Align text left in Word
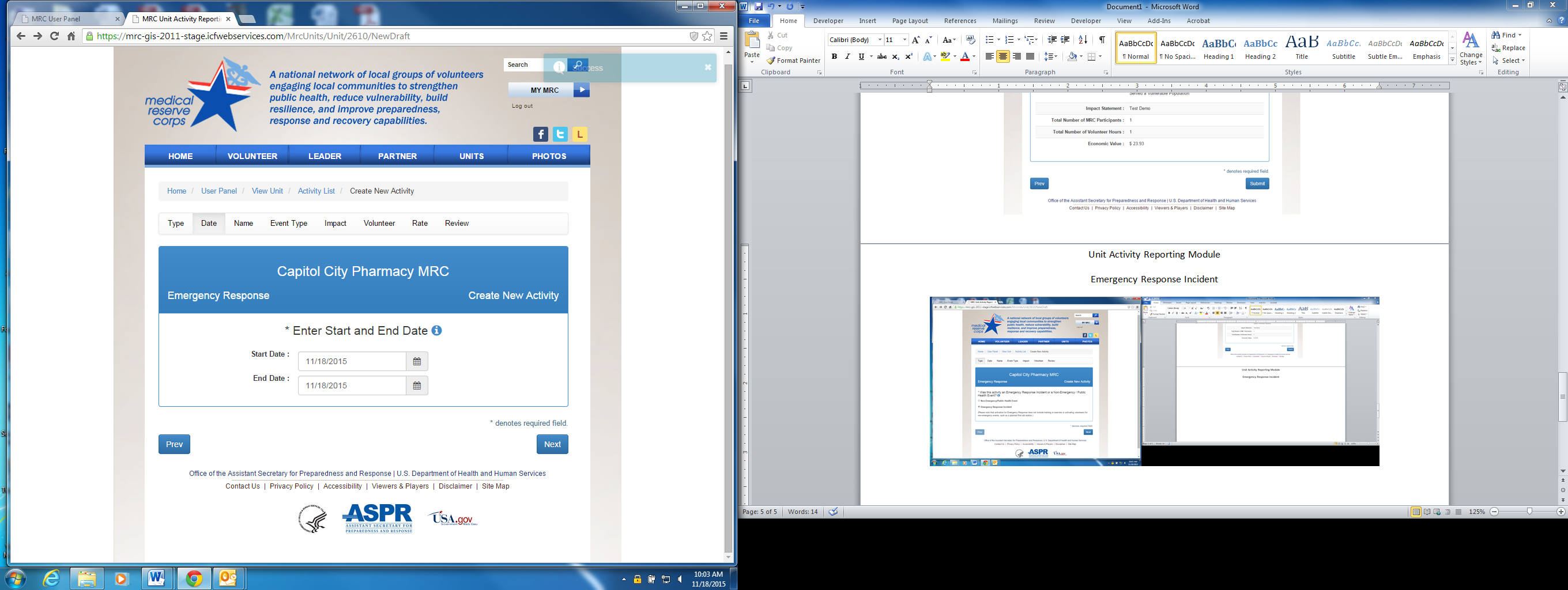 tap(990, 56)
